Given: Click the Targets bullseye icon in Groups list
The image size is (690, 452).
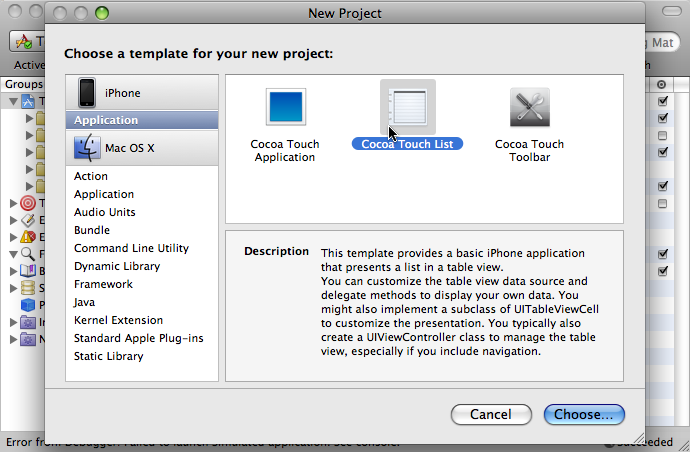Looking at the screenshot, I should [28, 203].
